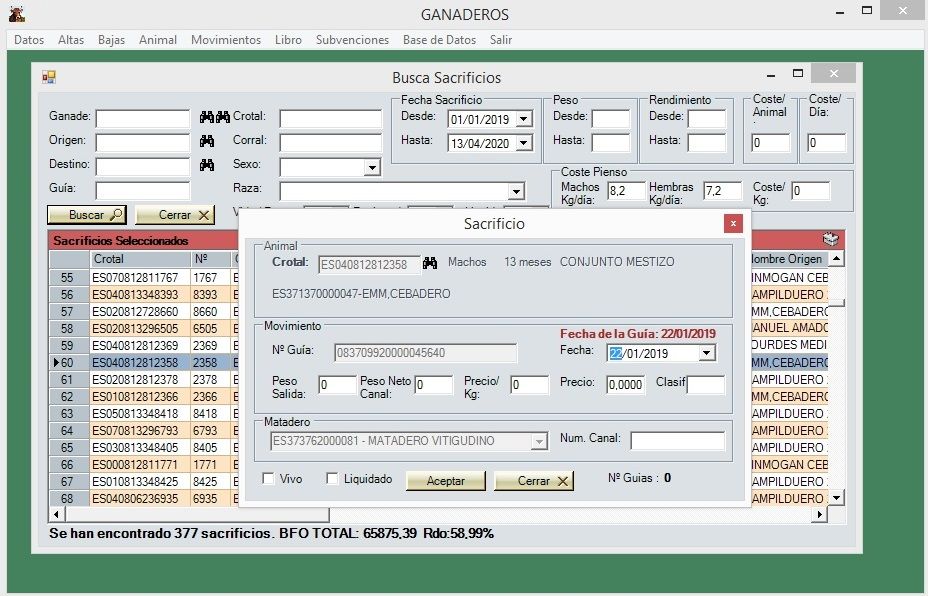Click the export icon in Sacrificios Seleccionados header
Image resolution: width=928 pixels, height=596 pixels.
831,240
